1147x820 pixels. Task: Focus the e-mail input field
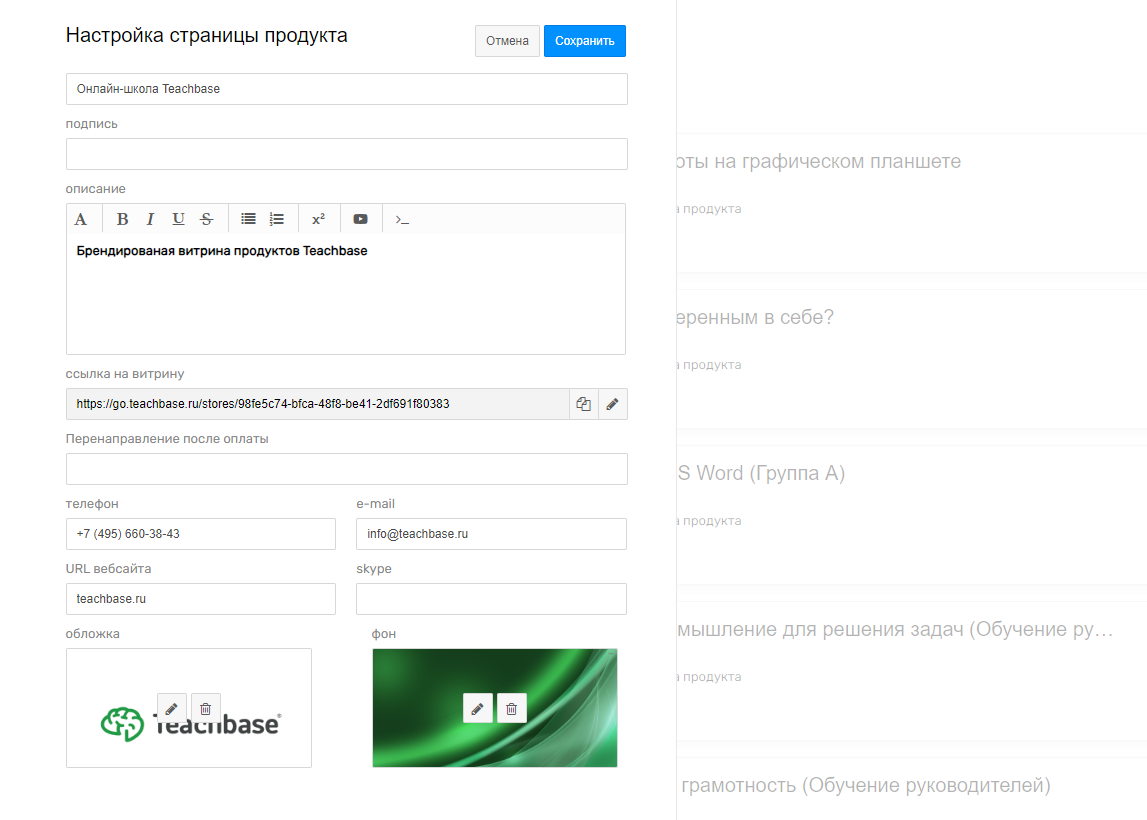pos(491,534)
